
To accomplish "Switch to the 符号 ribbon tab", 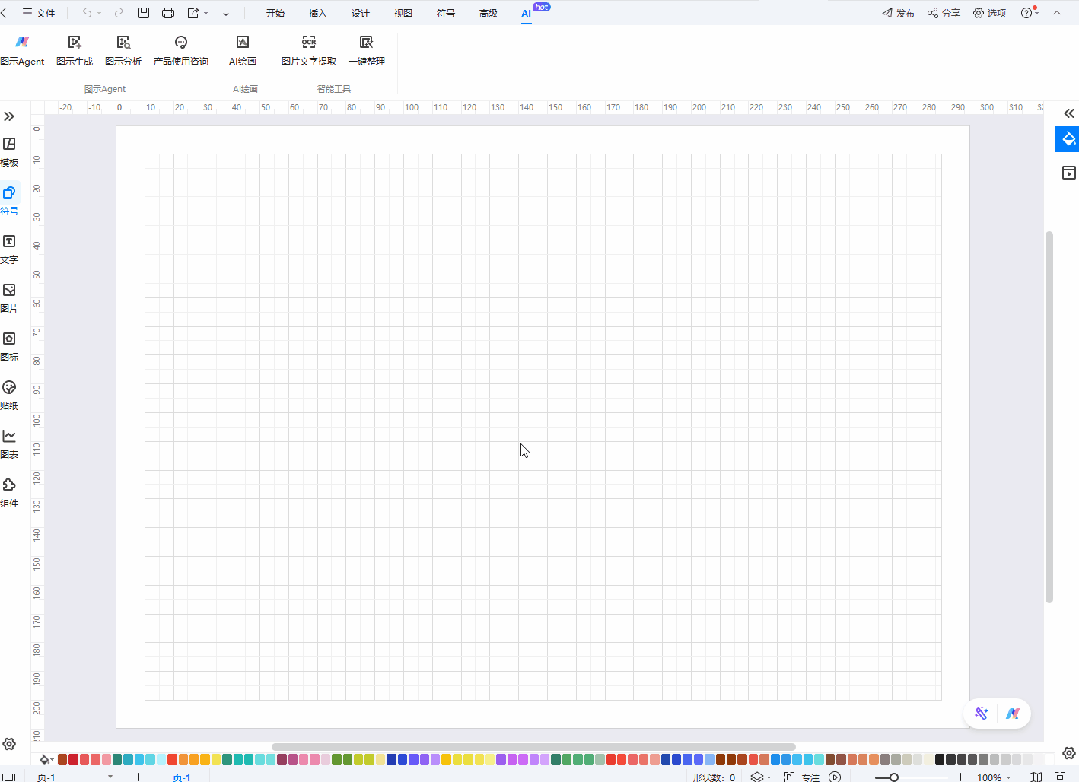I will [x=446, y=12].
